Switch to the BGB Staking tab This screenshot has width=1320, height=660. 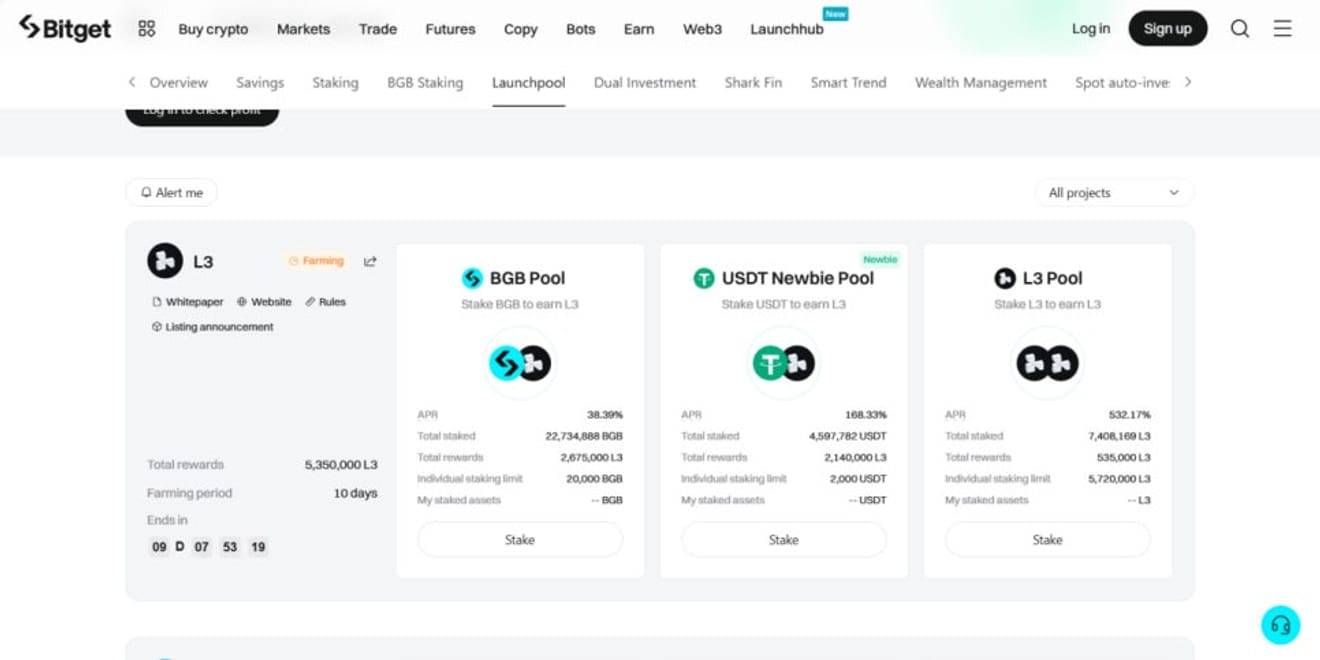point(425,83)
